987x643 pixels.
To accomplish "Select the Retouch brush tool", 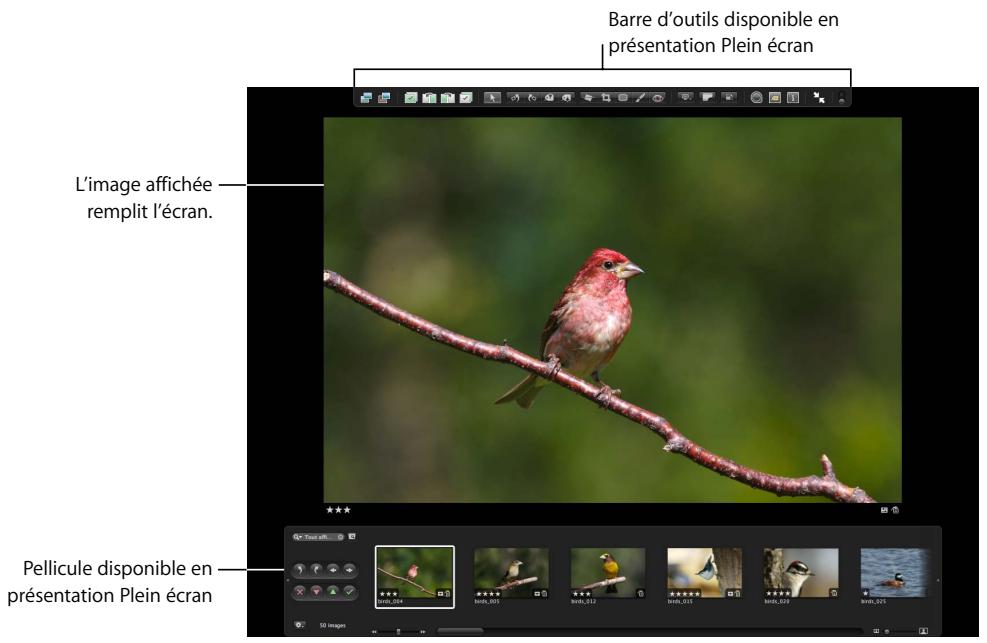I will (640, 98).
